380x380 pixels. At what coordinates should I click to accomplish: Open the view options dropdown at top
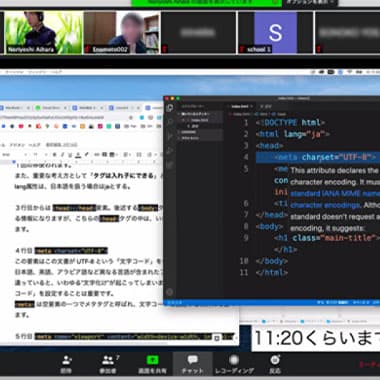click(310, 3)
